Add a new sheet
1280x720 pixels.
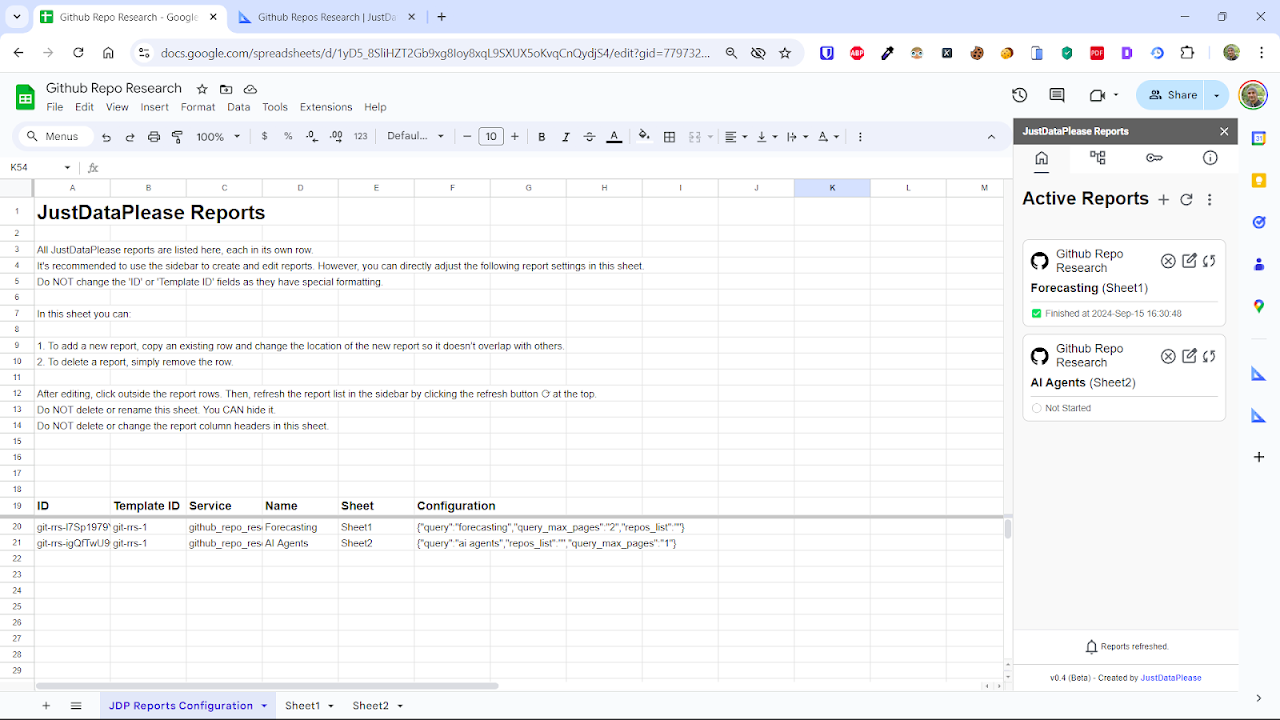[x=46, y=706]
